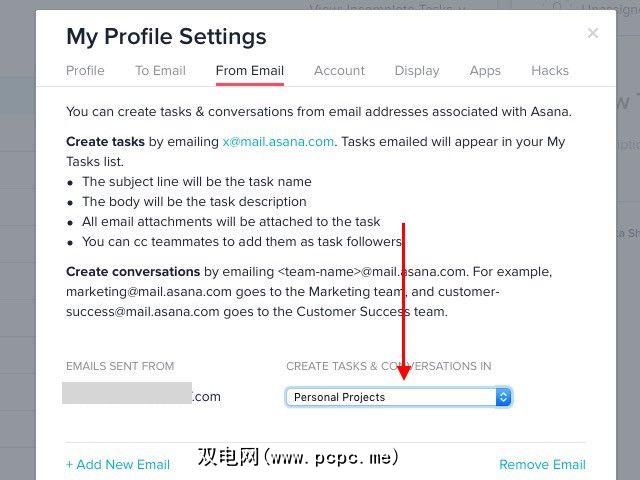This screenshot has width=640, height=480.
Task: Open the Display settings tab
Action: tap(417, 71)
